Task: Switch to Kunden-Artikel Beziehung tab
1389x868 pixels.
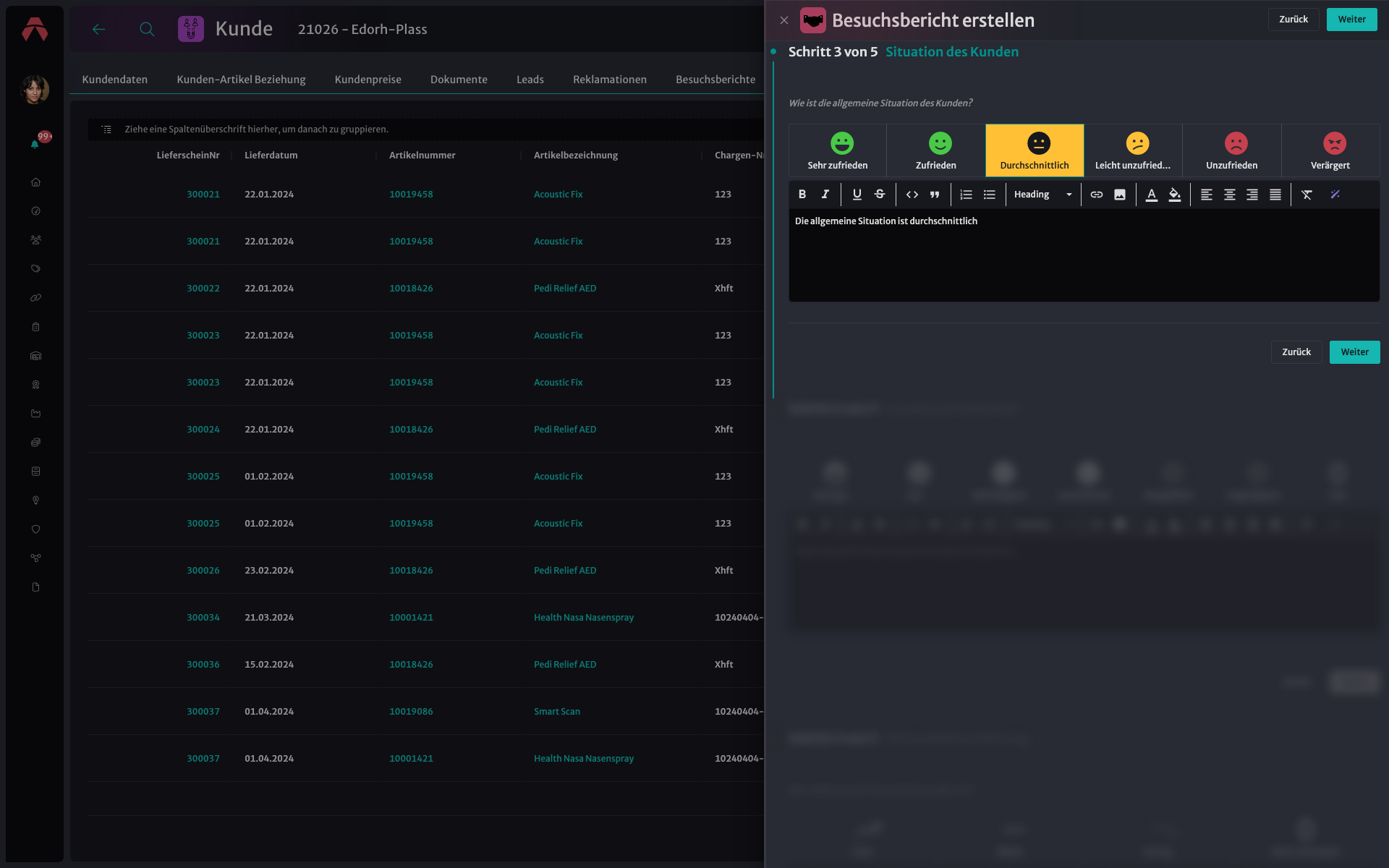Action: pyautogui.click(x=241, y=80)
